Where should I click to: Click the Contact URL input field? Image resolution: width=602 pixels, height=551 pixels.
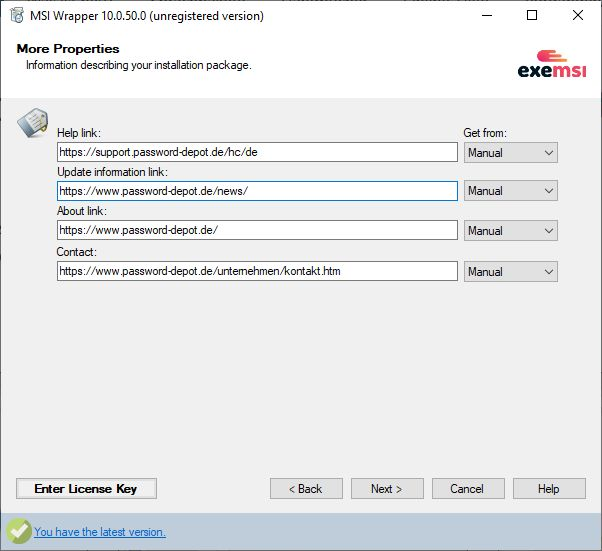[x=257, y=271]
